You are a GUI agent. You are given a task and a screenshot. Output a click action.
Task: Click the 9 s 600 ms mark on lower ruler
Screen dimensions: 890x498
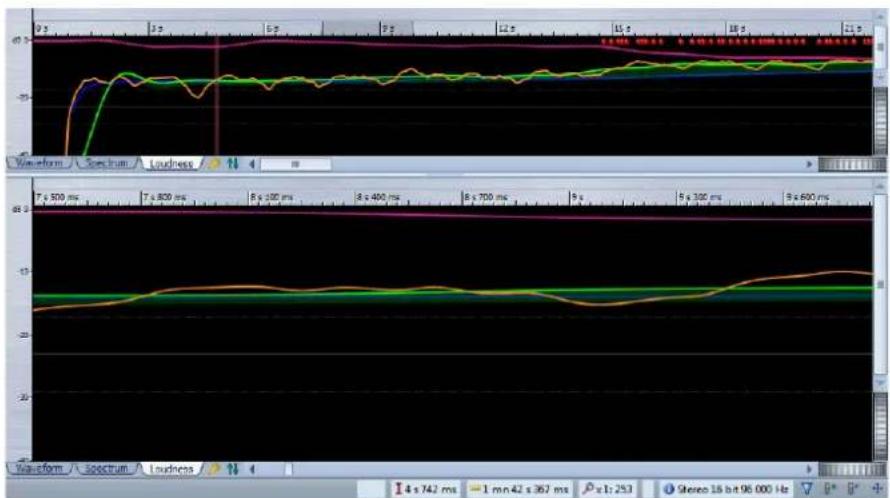point(807,197)
